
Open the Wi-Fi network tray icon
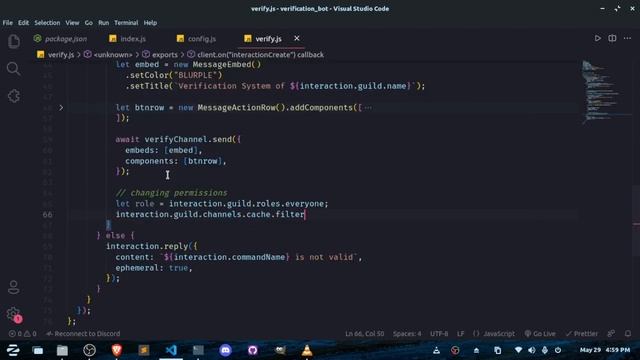coord(518,350)
